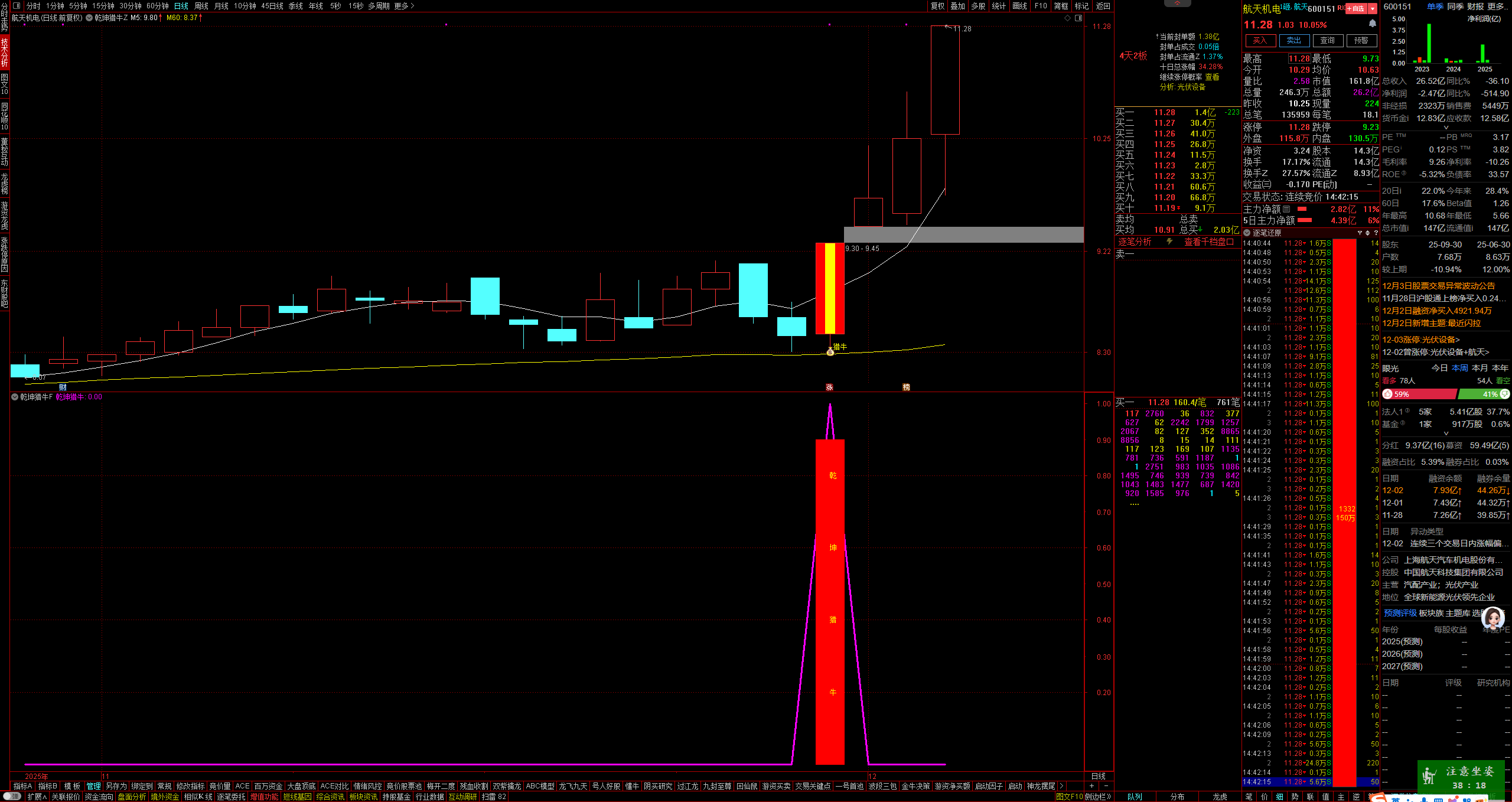
Task: Click the question mark help icon
Action: 1376,233
